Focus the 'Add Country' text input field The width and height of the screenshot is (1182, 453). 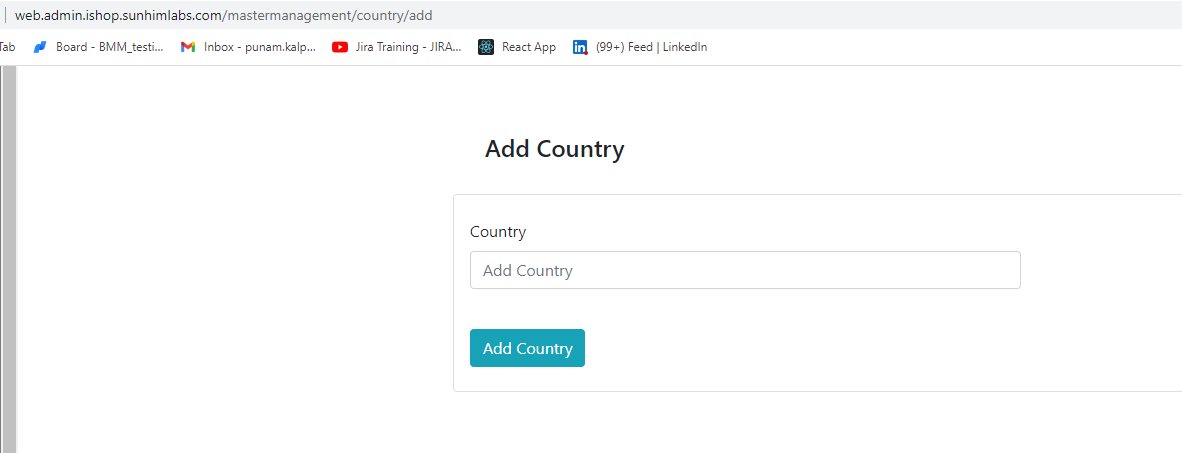point(745,270)
